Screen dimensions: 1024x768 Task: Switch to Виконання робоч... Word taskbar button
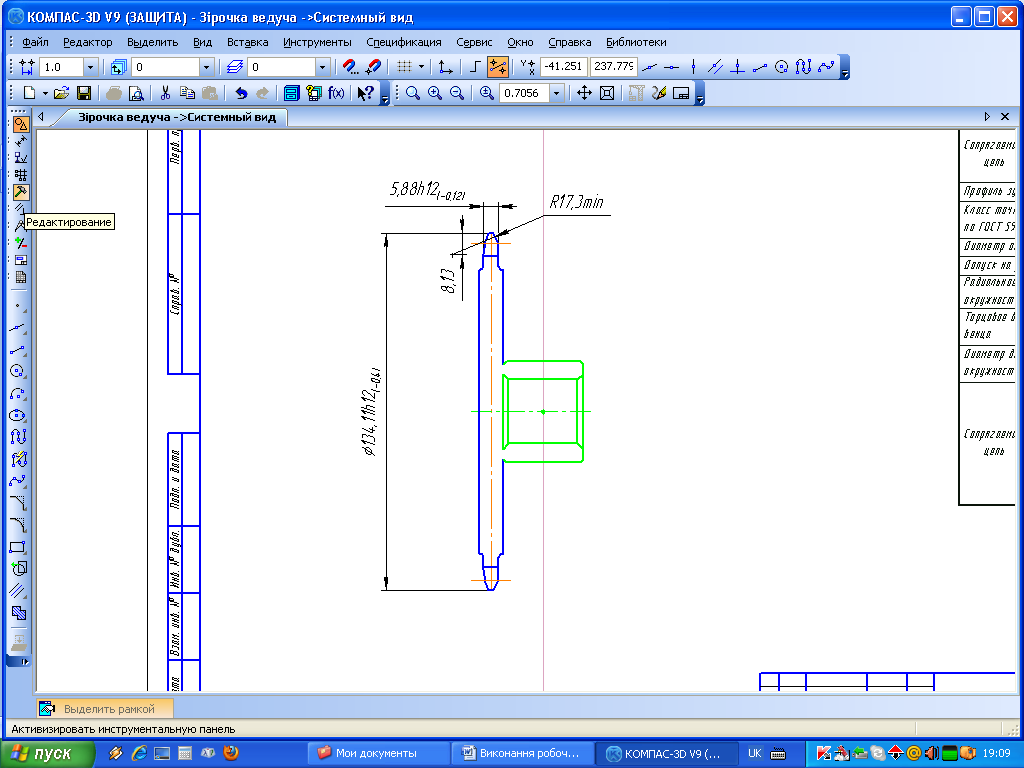pos(523,753)
